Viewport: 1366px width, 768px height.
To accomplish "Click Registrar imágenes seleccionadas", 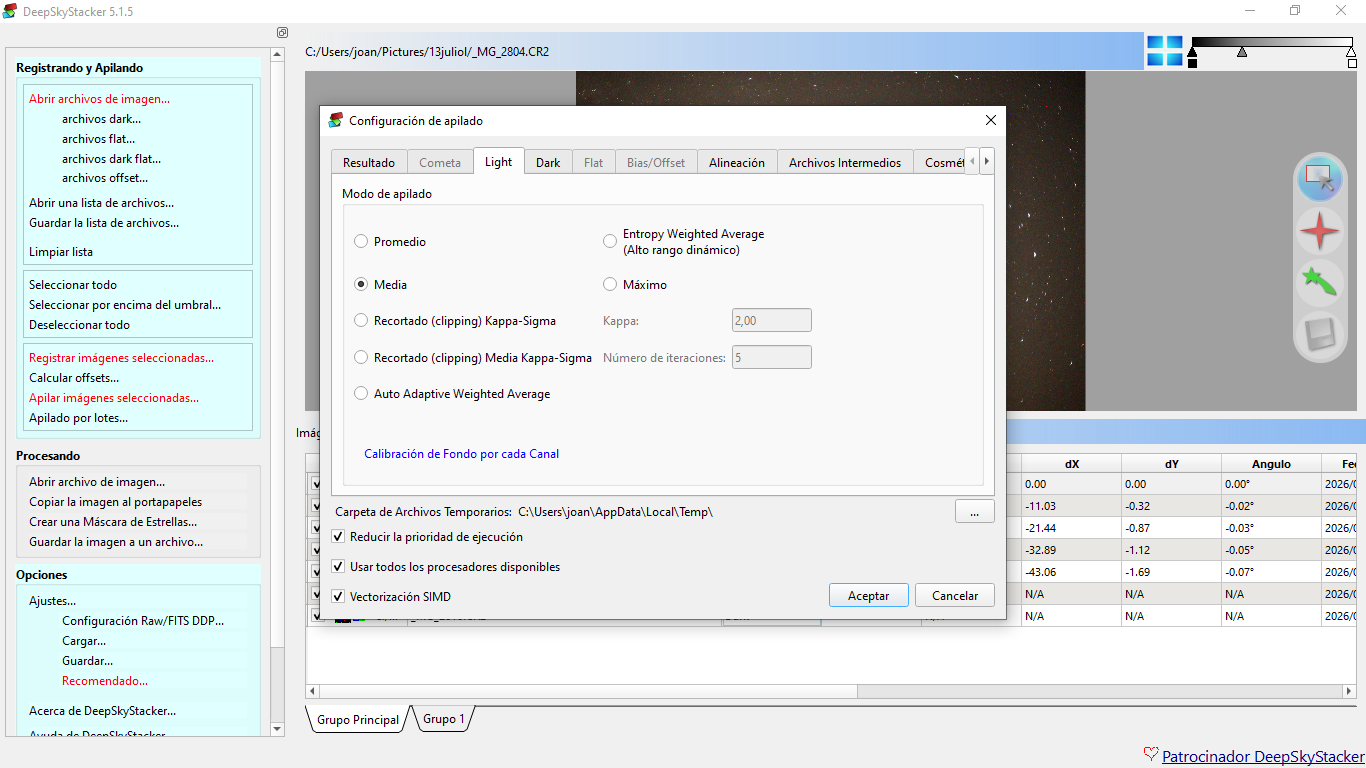I will tap(121, 358).
